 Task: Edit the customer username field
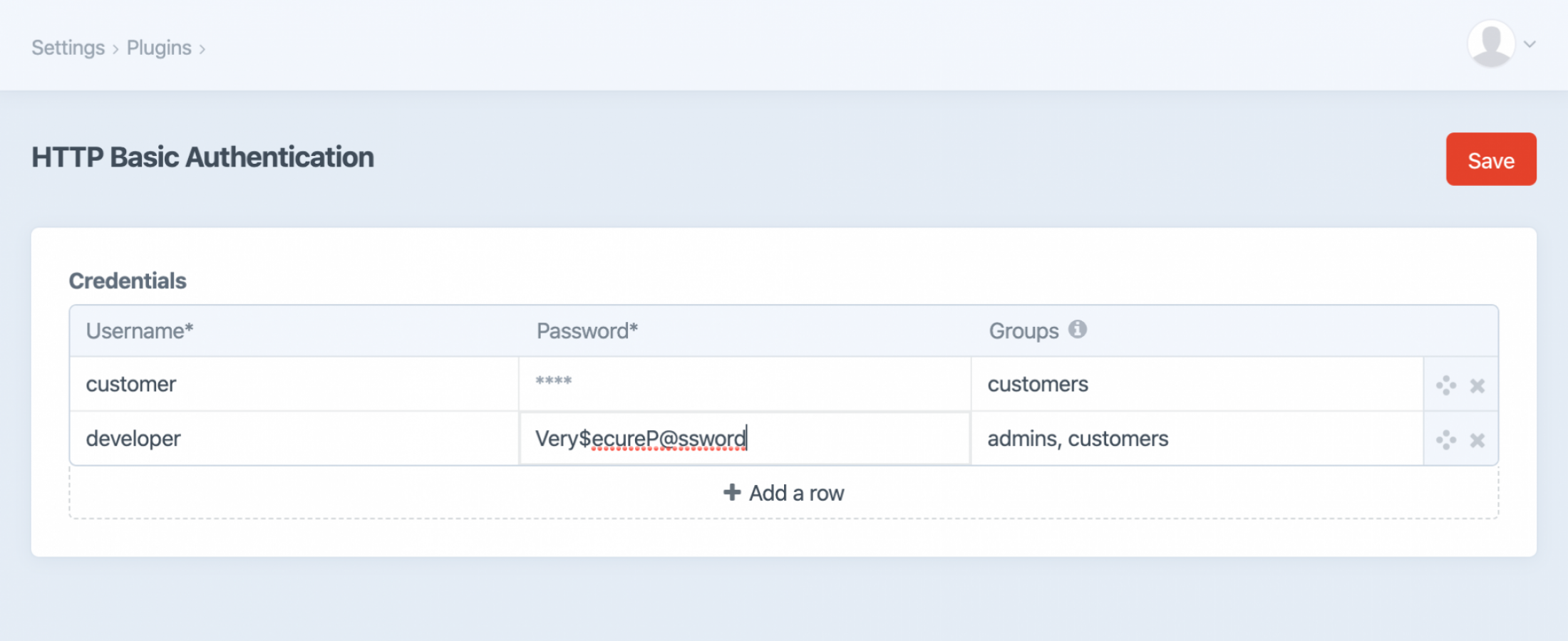[294, 384]
